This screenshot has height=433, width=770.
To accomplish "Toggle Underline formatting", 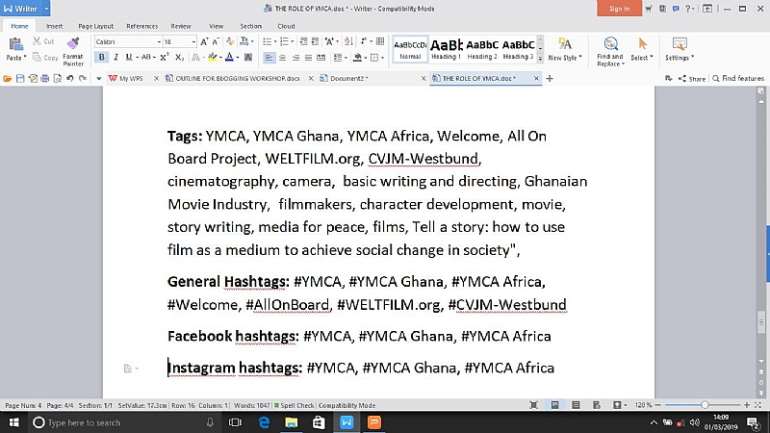I will 129,57.
